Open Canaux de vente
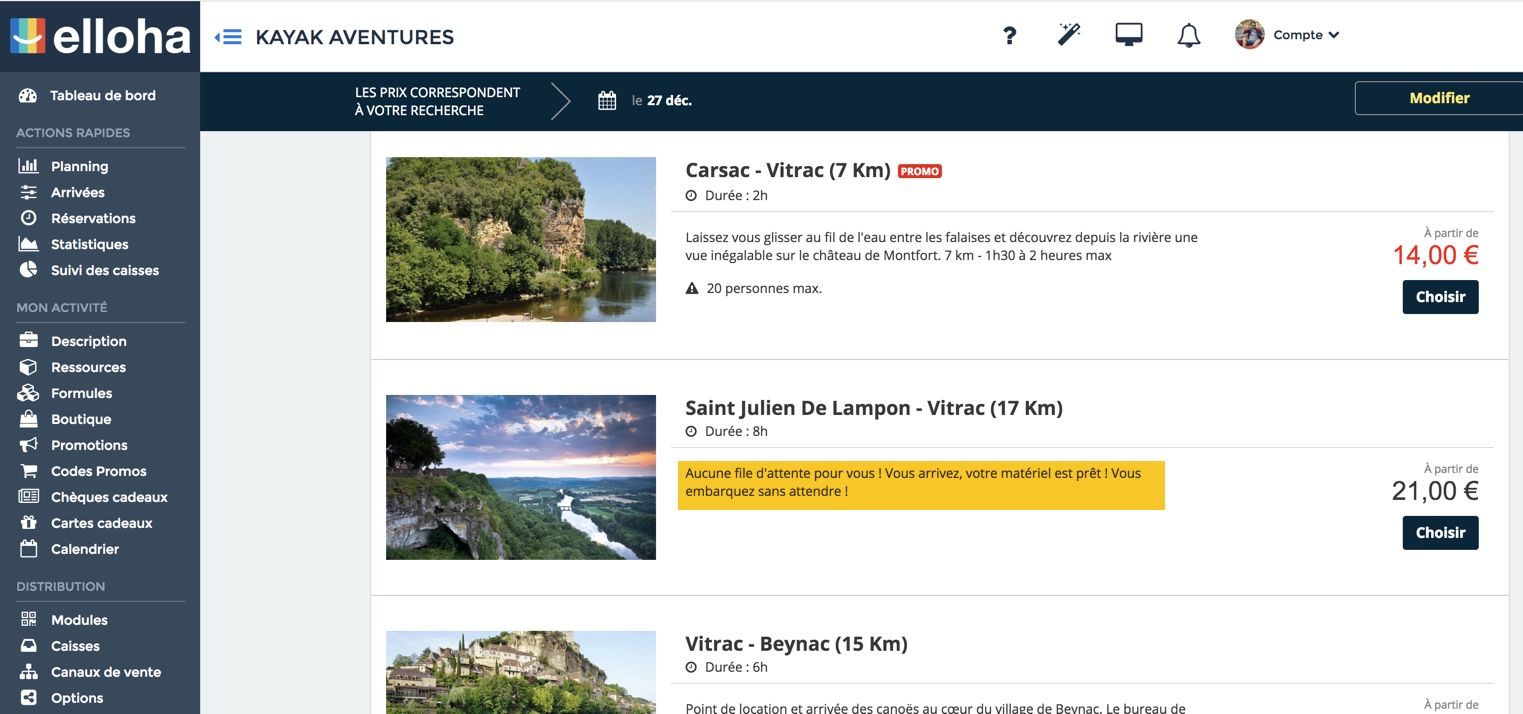The width and height of the screenshot is (1523, 714). click(105, 673)
